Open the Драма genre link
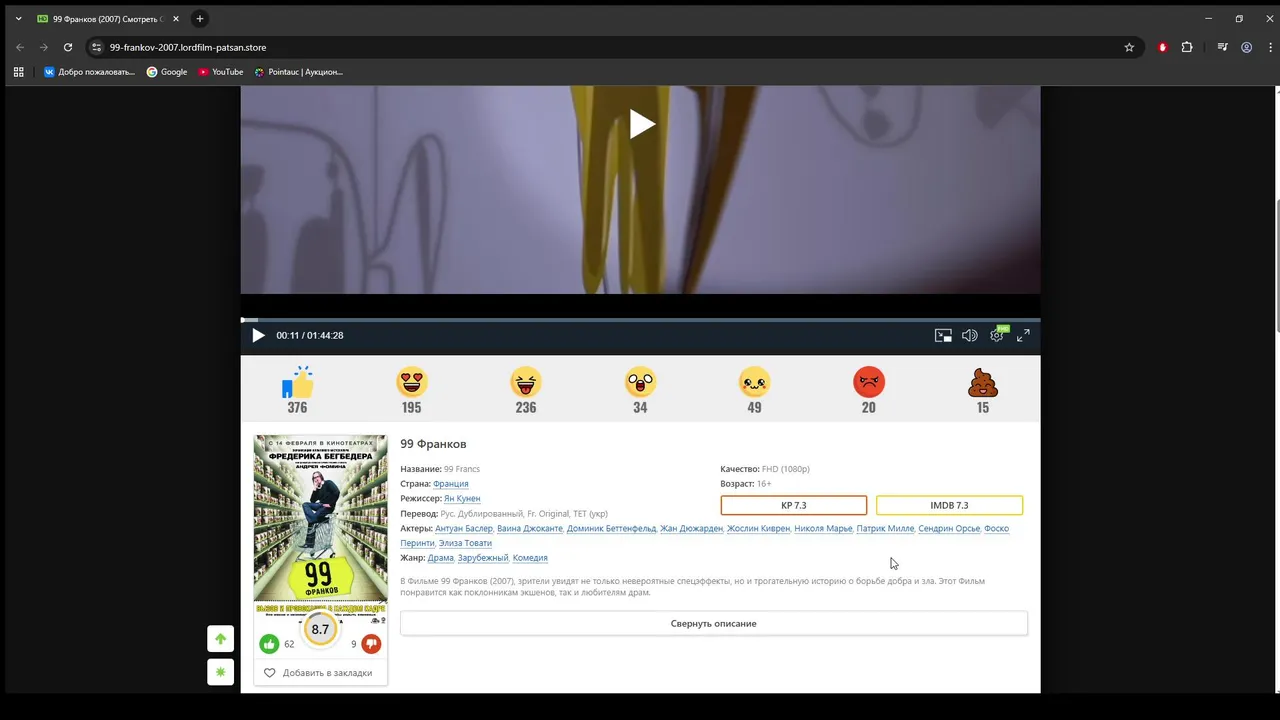The height and width of the screenshot is (720, 1280). click(440, 558)
